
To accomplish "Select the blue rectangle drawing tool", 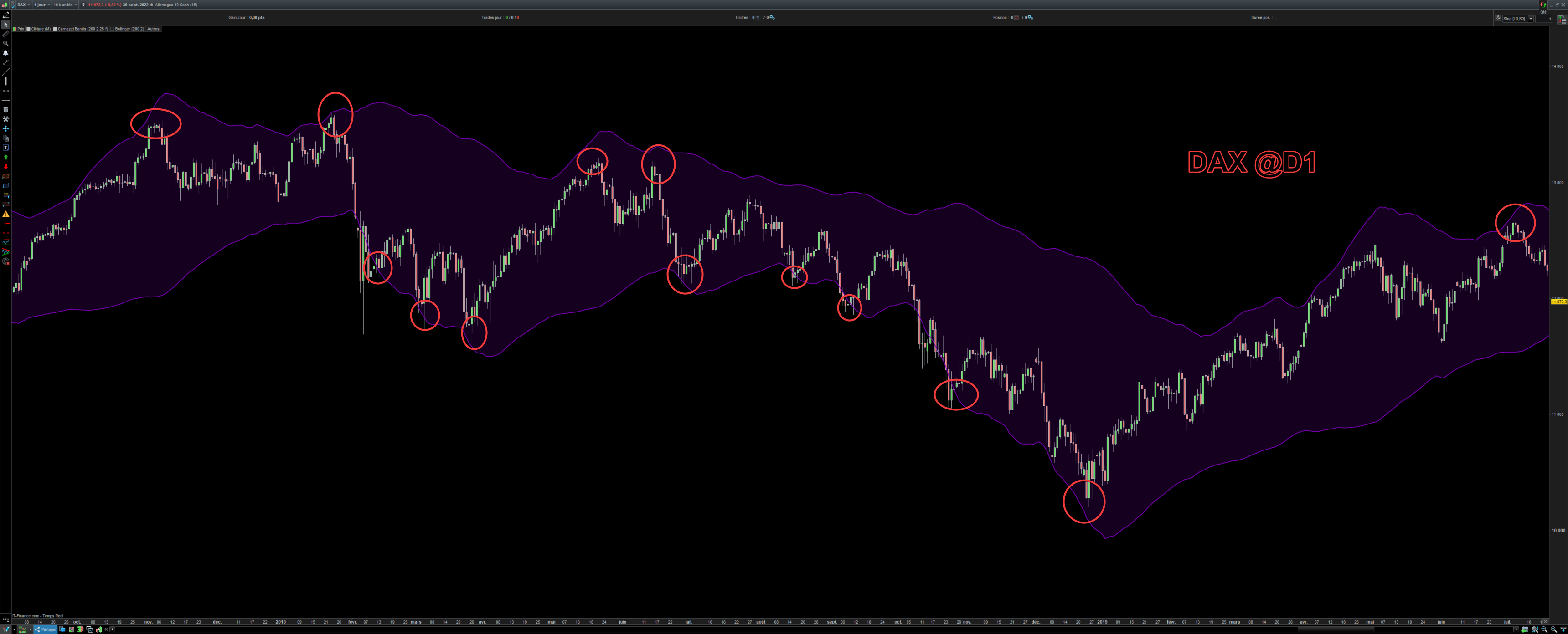I will click(5, 185).
